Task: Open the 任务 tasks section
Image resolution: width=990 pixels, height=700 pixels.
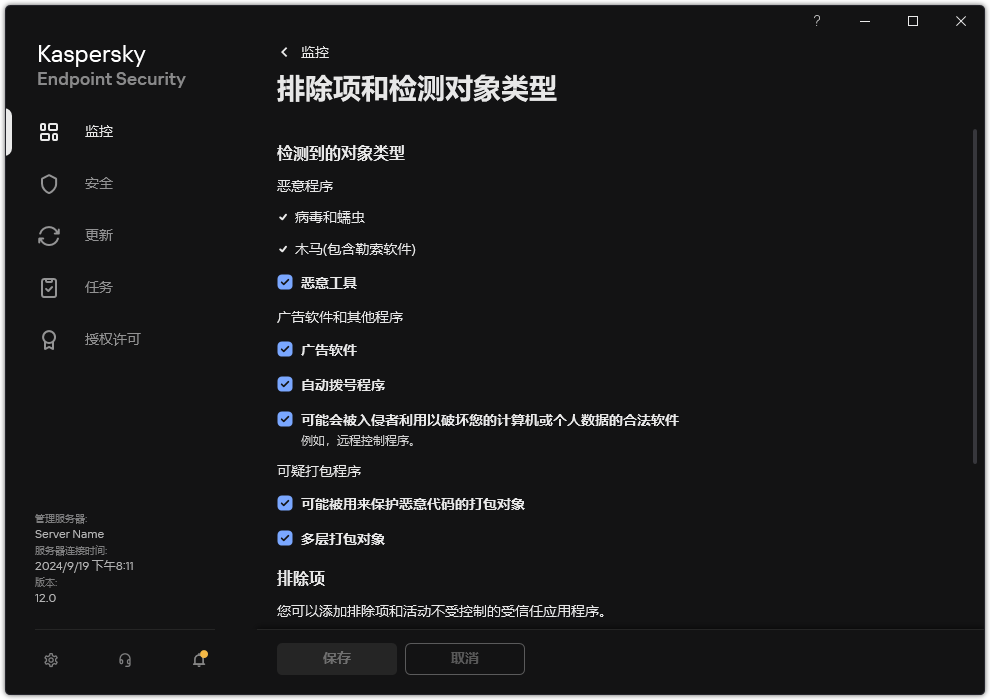Action: [97, 287]
